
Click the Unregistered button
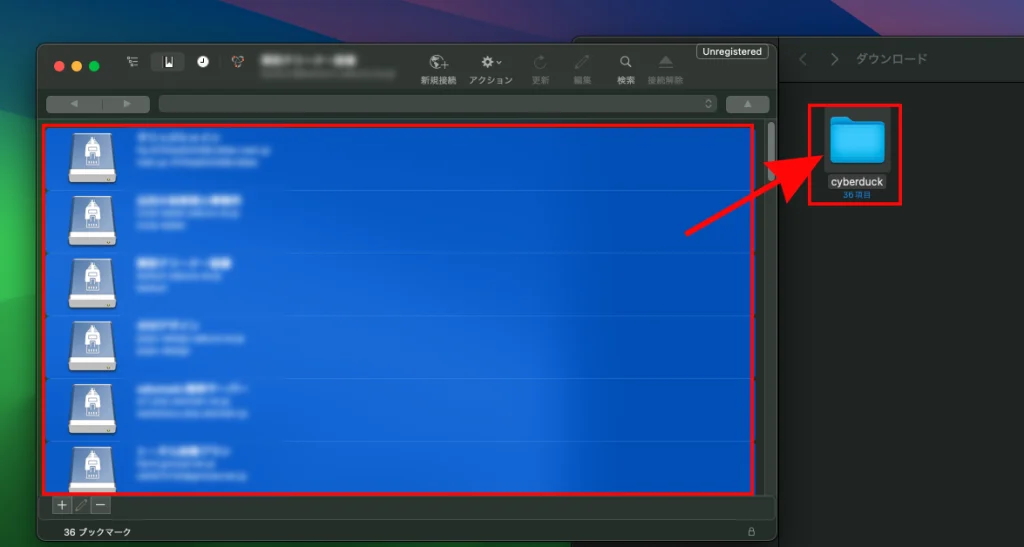(732, 52)
